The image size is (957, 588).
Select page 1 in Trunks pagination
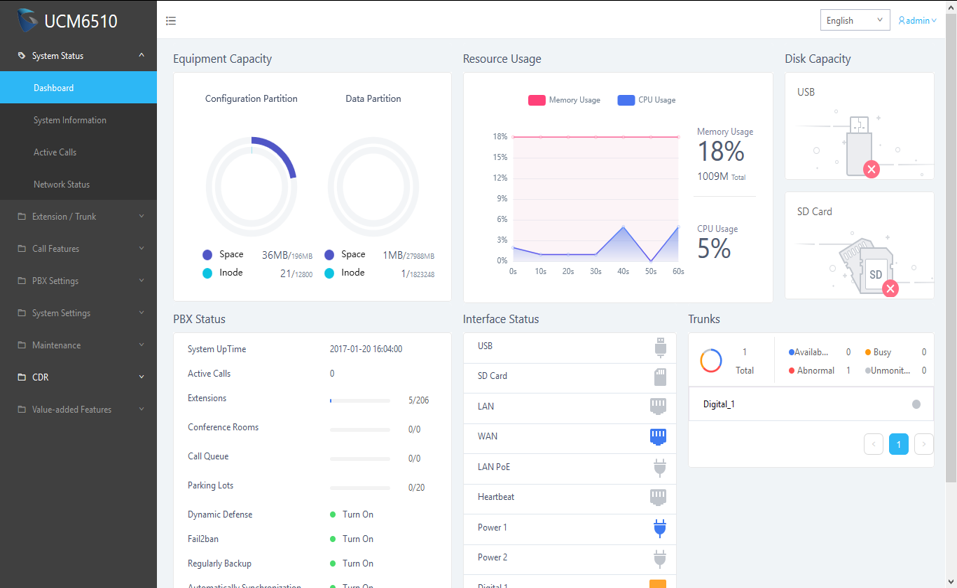[898, 444]
